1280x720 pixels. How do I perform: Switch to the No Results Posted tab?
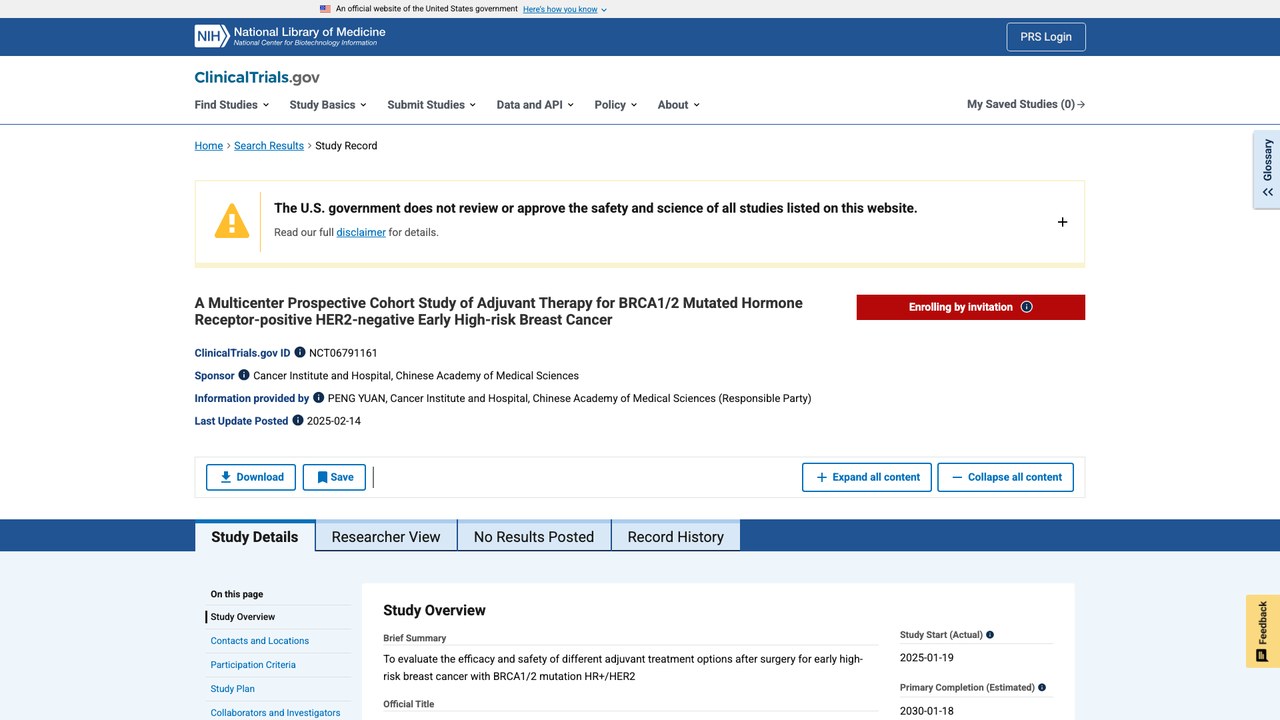pyautogui.click(x=534, y=536)
